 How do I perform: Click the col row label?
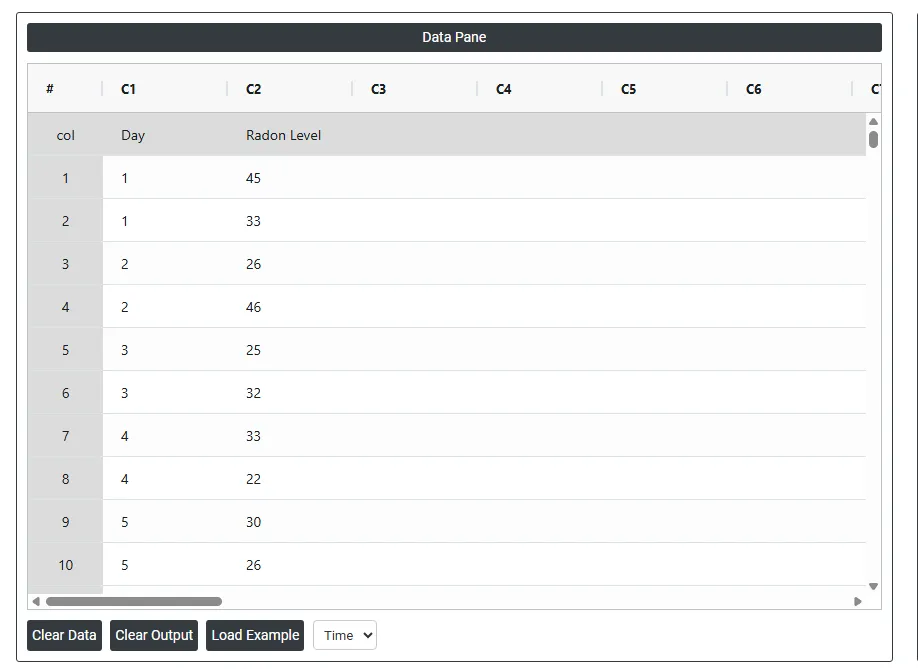[x=65, y=135]
